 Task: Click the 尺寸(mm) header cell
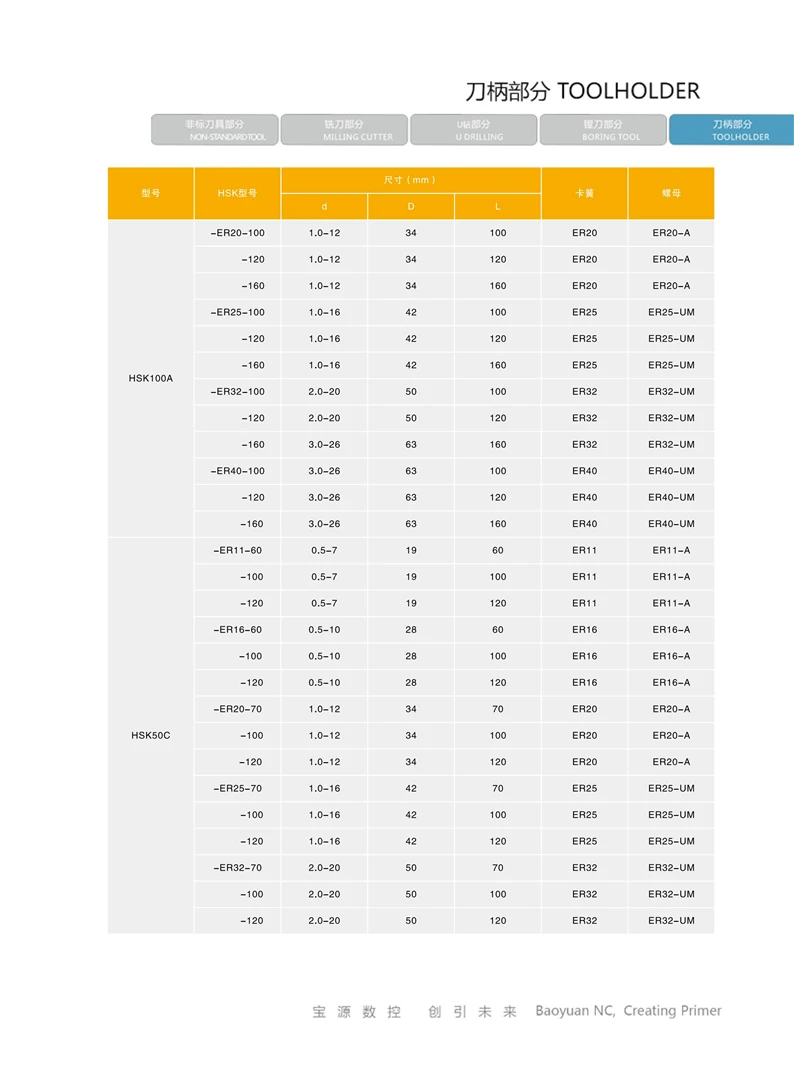pos(410,180)
